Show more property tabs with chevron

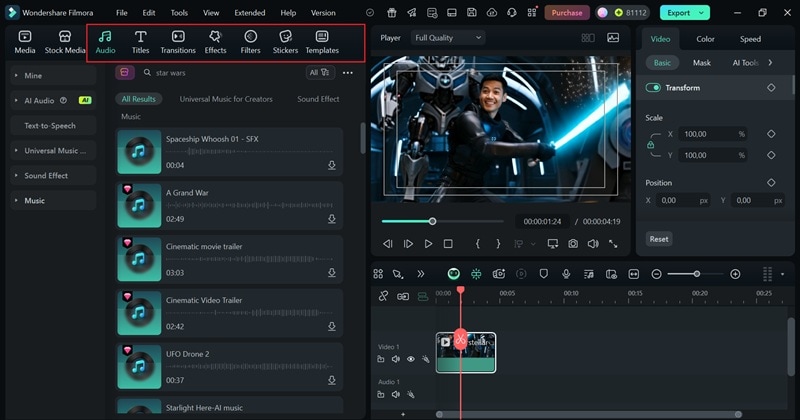click(770, 63)
